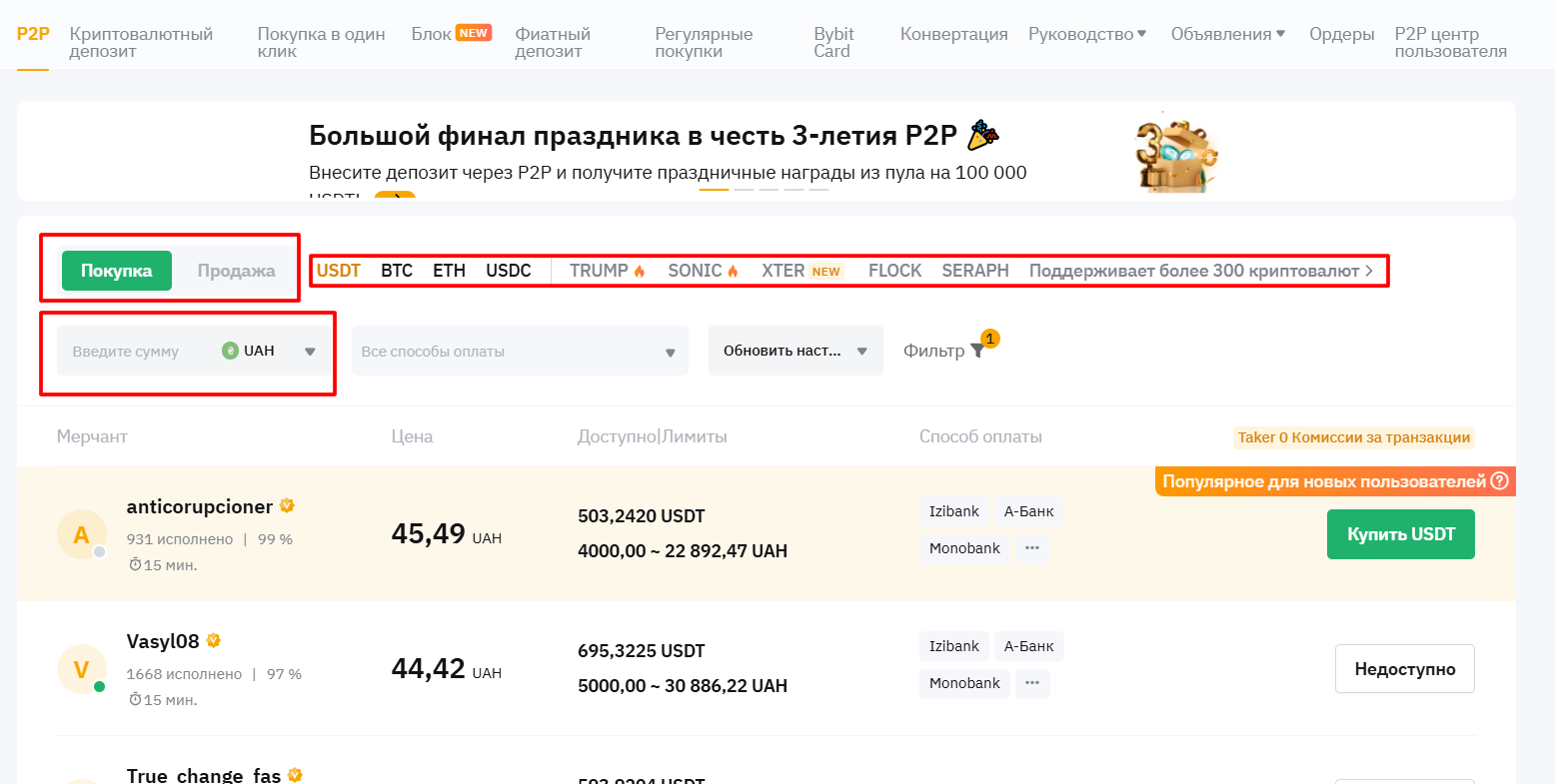
Task: Click the А-Банк chip in anticorupcioner's row
Action: (1029, 511)
